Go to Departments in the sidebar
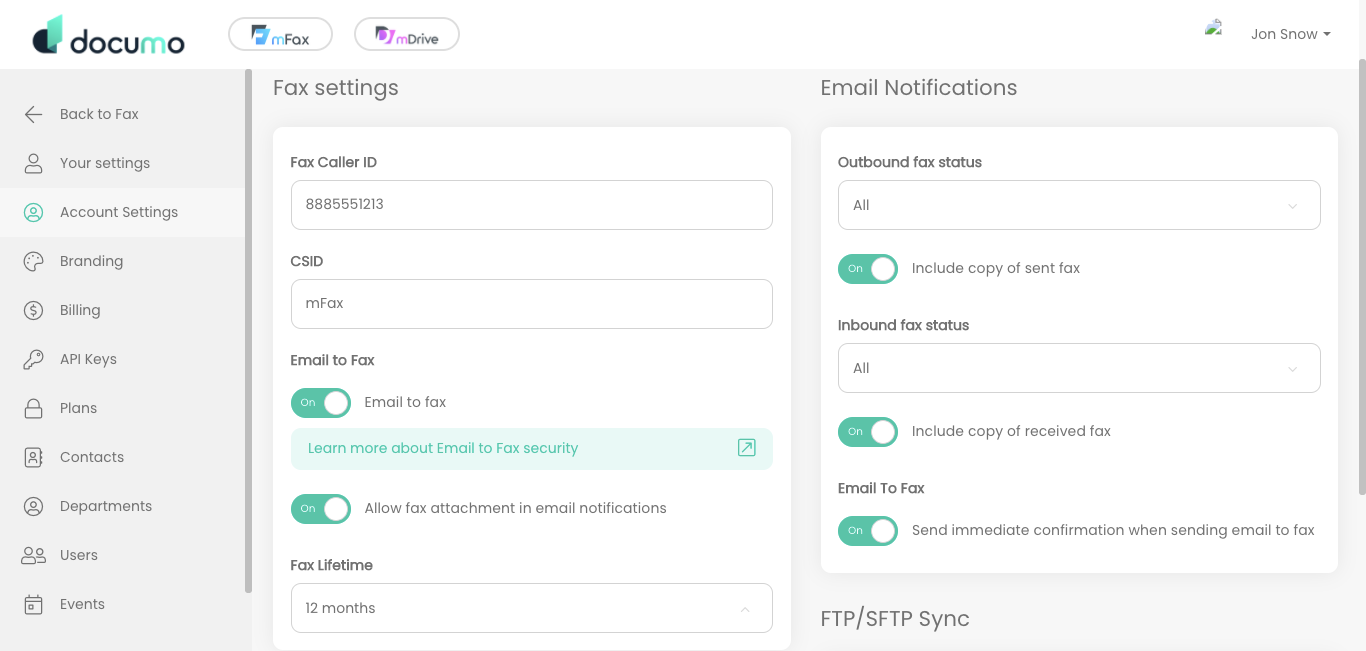Screen dimensions: 1366x651 pyautogui.click(x=106, y=506)
